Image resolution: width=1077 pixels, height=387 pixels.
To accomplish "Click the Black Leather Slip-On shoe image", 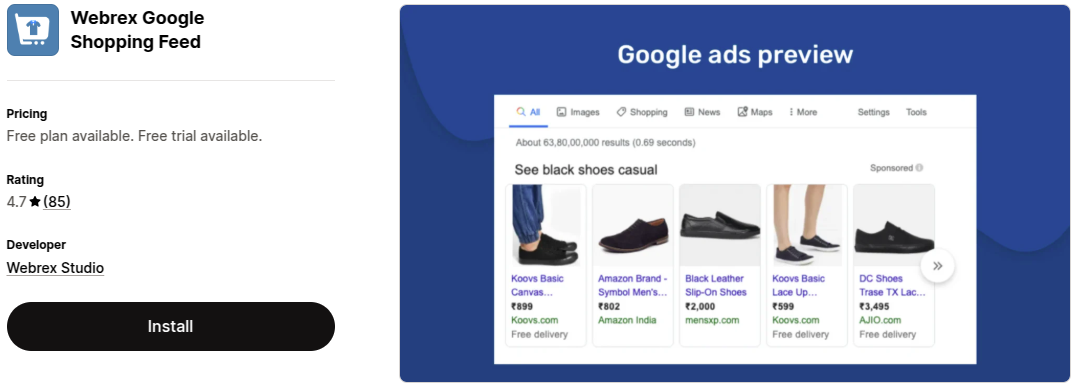I will point(720,225).
